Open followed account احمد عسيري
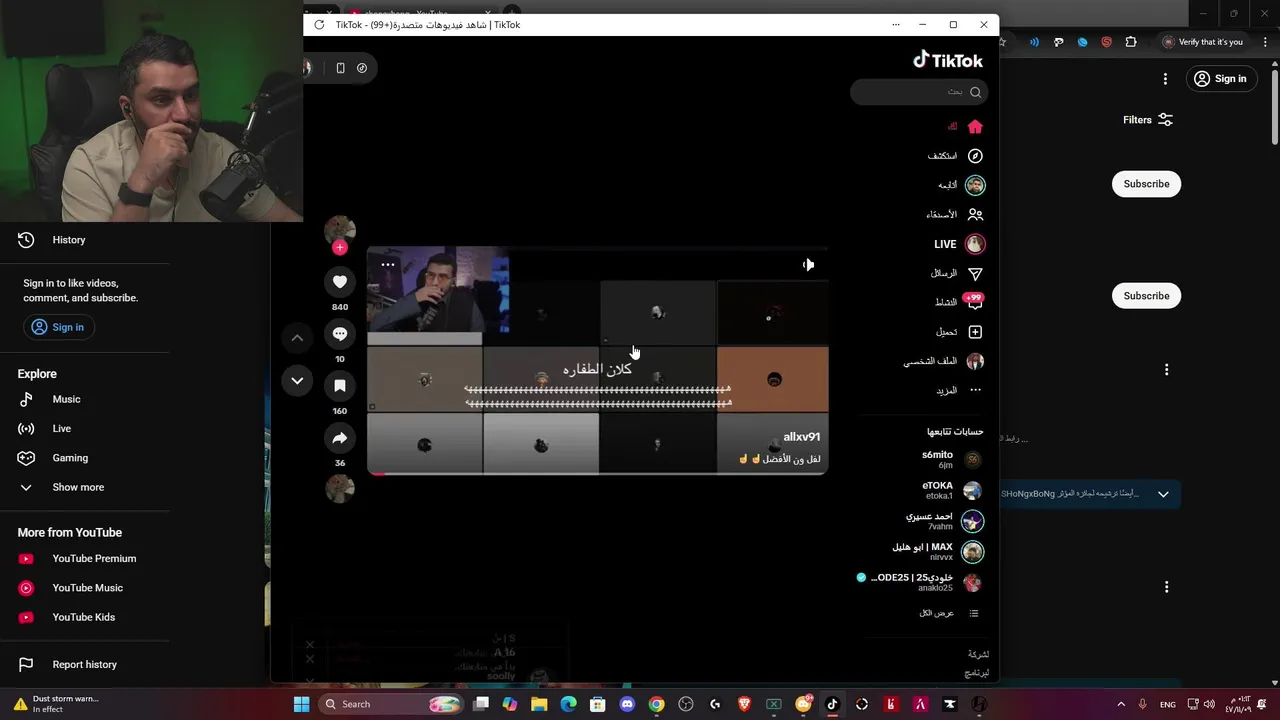This screenshot has width=1280, height=720. tap(945, 521)
